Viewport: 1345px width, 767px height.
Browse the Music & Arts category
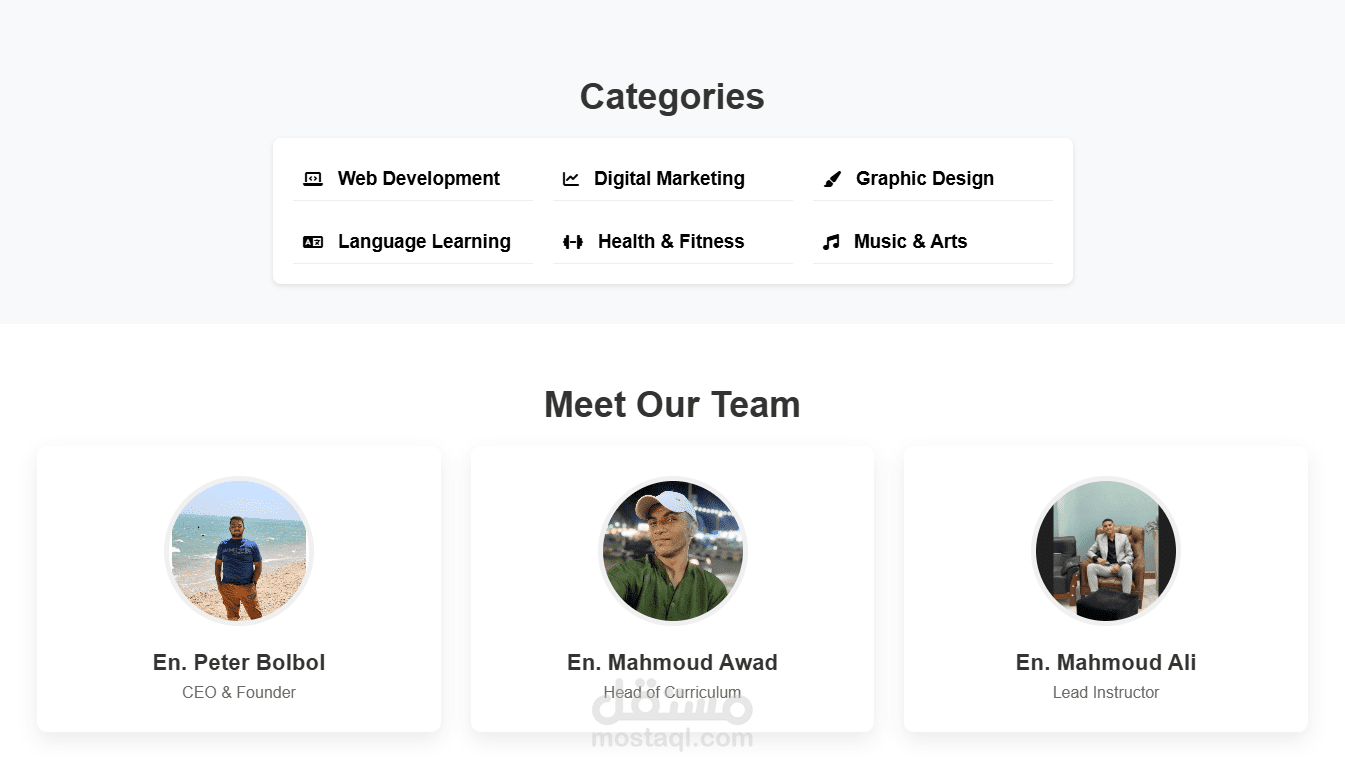pos(910,242)
